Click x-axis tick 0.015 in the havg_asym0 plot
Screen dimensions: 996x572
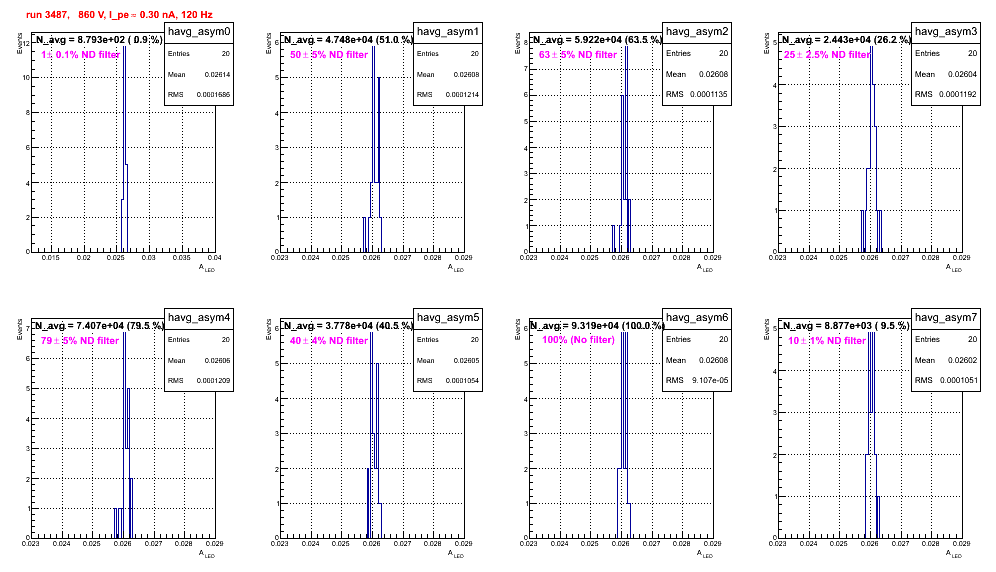pyautogui.click(x=51, y=258)
